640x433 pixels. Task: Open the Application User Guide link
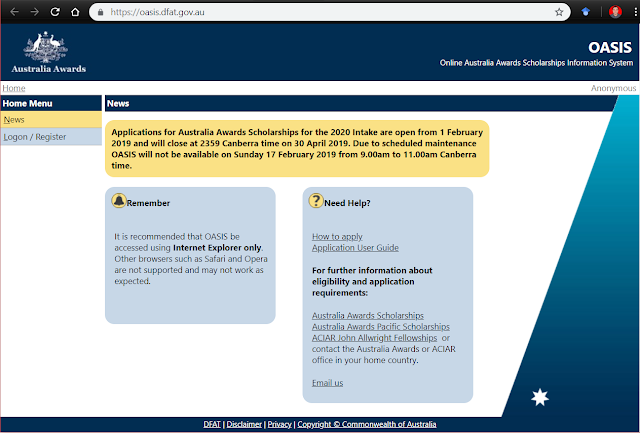[355, 248]
